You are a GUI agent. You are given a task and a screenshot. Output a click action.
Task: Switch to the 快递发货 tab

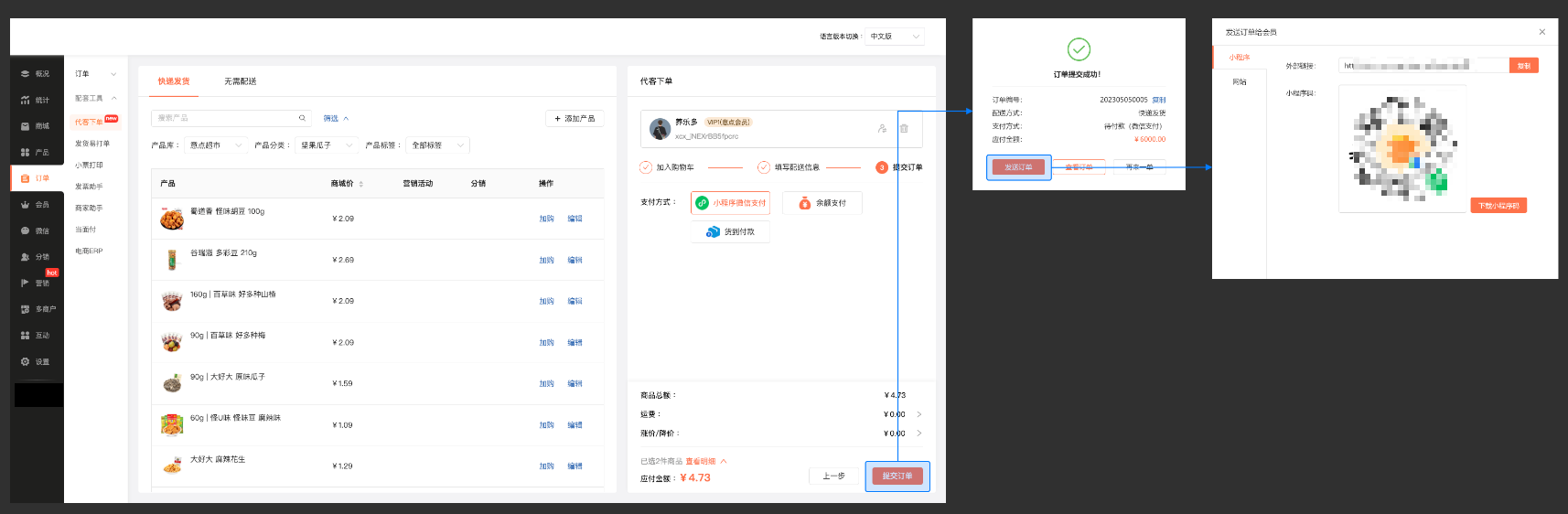click(174, 81)
